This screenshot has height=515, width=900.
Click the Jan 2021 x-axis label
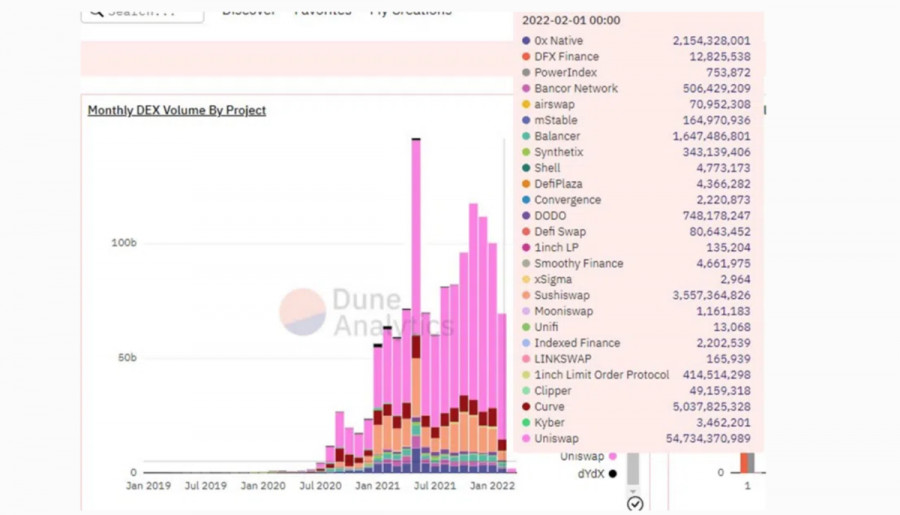(377, 486)
